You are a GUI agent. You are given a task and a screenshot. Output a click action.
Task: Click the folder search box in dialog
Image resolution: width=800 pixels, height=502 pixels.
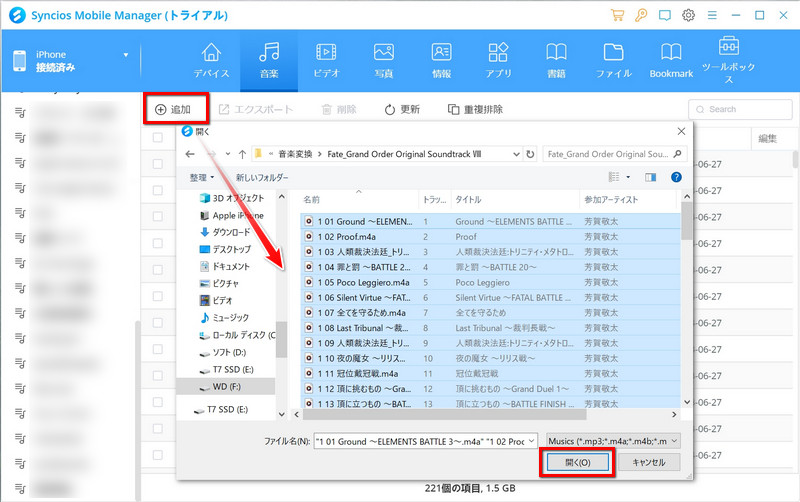coord(614,154)
